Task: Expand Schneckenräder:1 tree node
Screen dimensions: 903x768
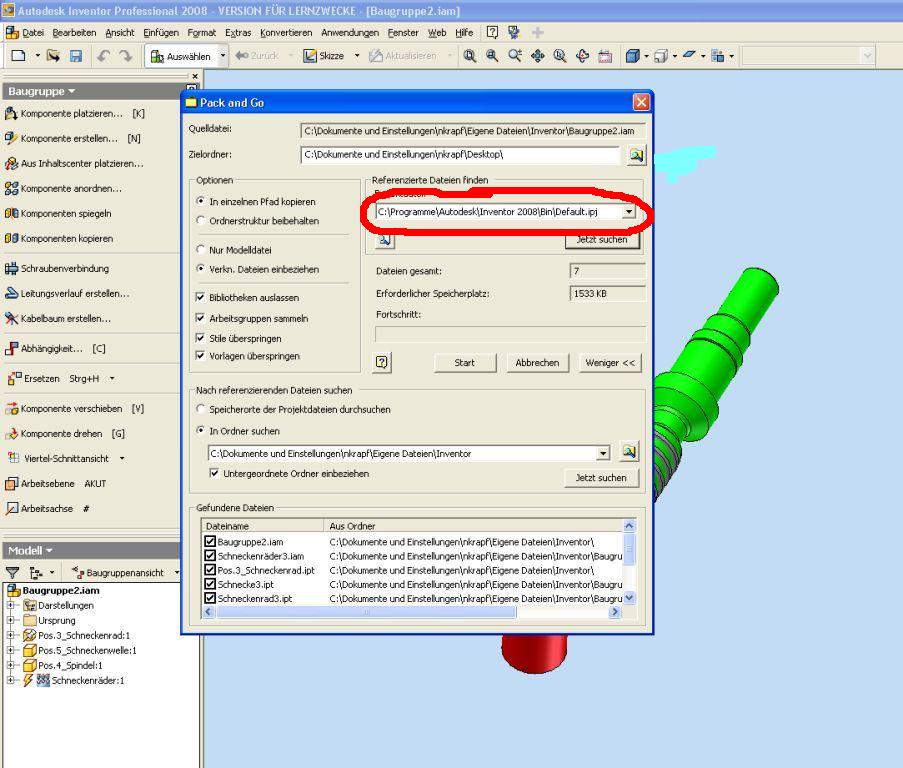Action: click(x=10, y=680)
